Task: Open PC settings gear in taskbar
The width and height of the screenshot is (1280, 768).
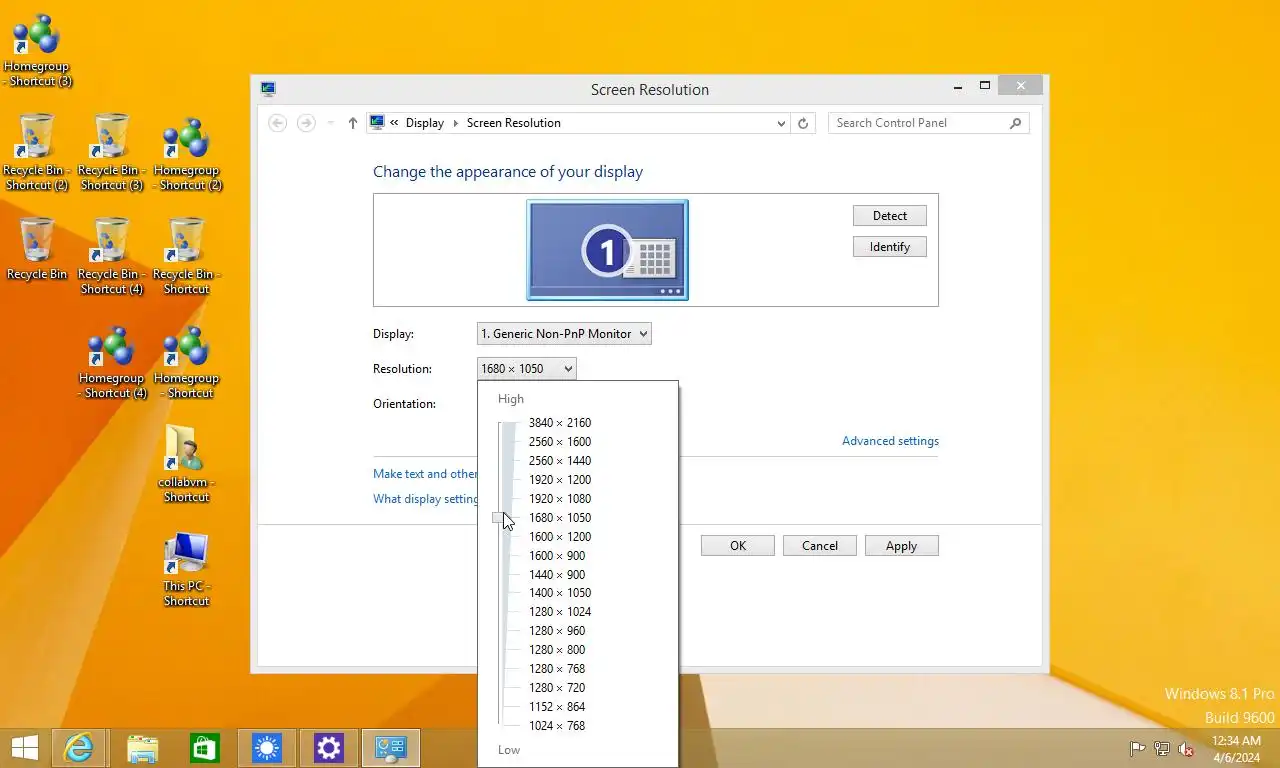Action: tap(328, 748)
